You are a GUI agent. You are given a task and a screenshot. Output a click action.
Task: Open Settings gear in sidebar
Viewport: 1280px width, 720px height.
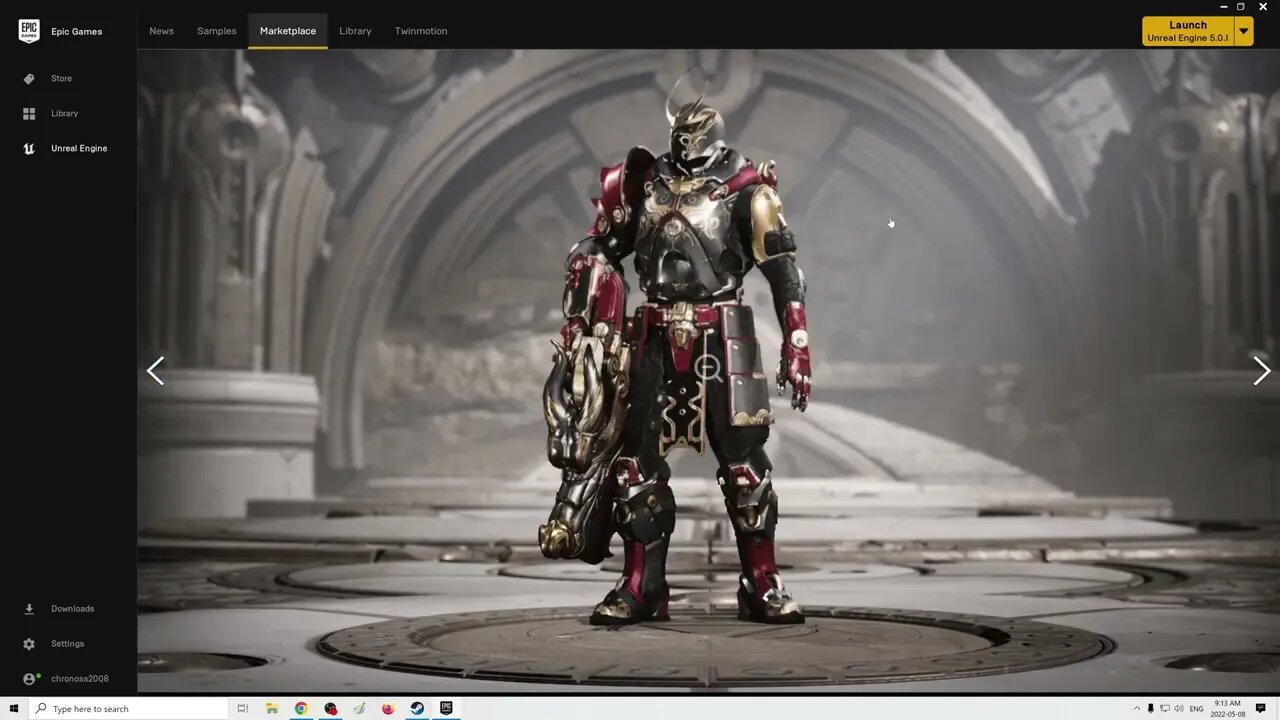click(29, 643)
